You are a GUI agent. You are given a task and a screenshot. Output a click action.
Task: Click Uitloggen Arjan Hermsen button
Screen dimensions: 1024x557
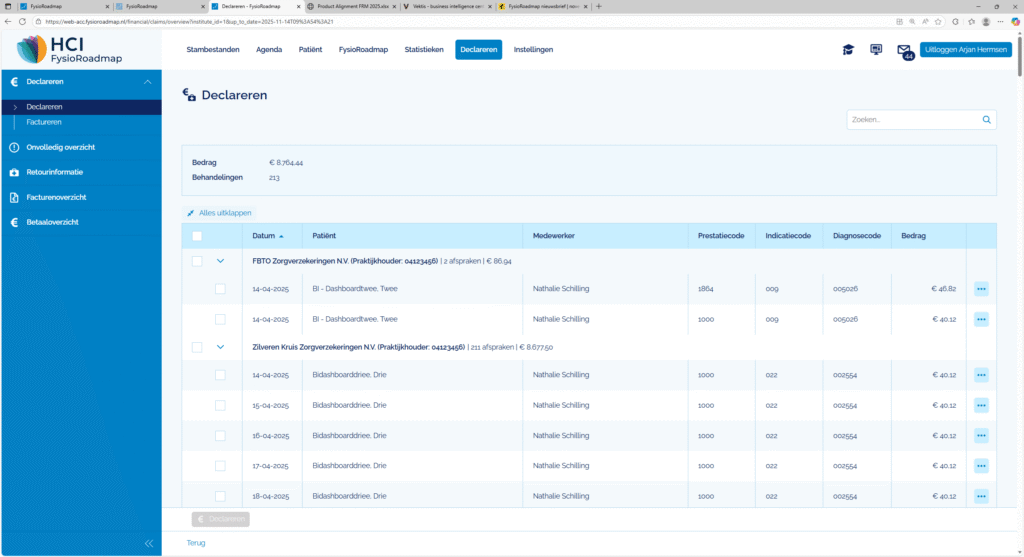pos(966,49)
